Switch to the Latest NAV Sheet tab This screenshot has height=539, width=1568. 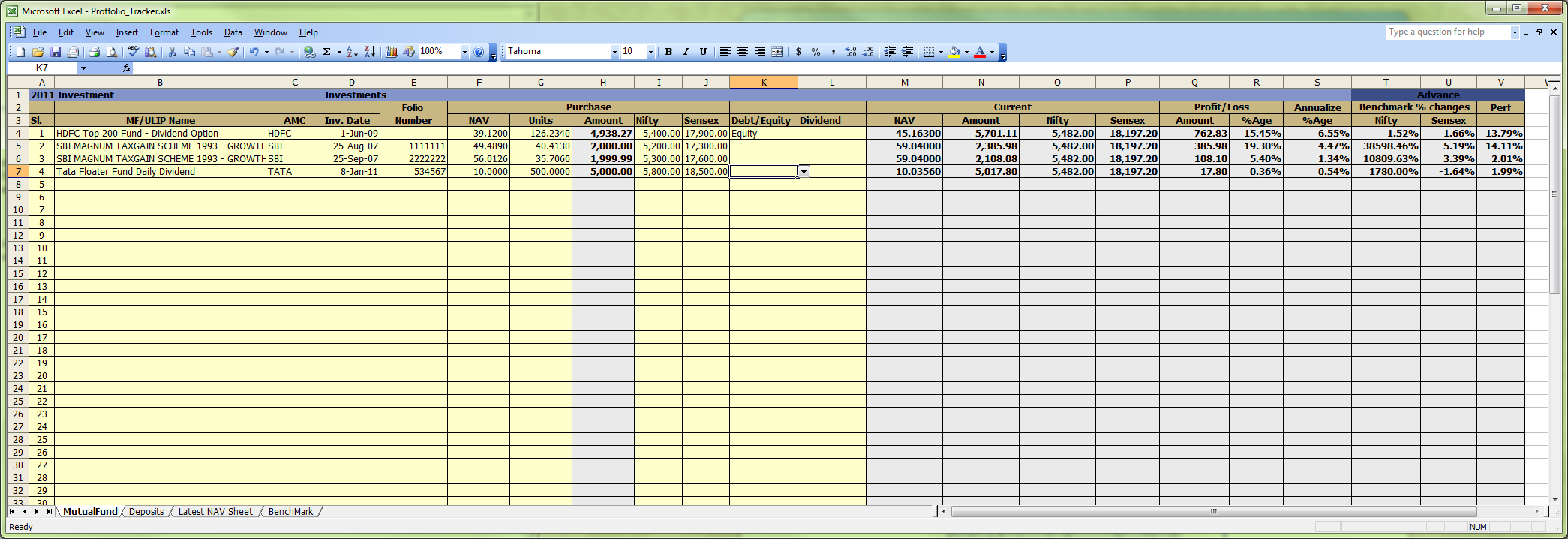(x=215, y=512)
